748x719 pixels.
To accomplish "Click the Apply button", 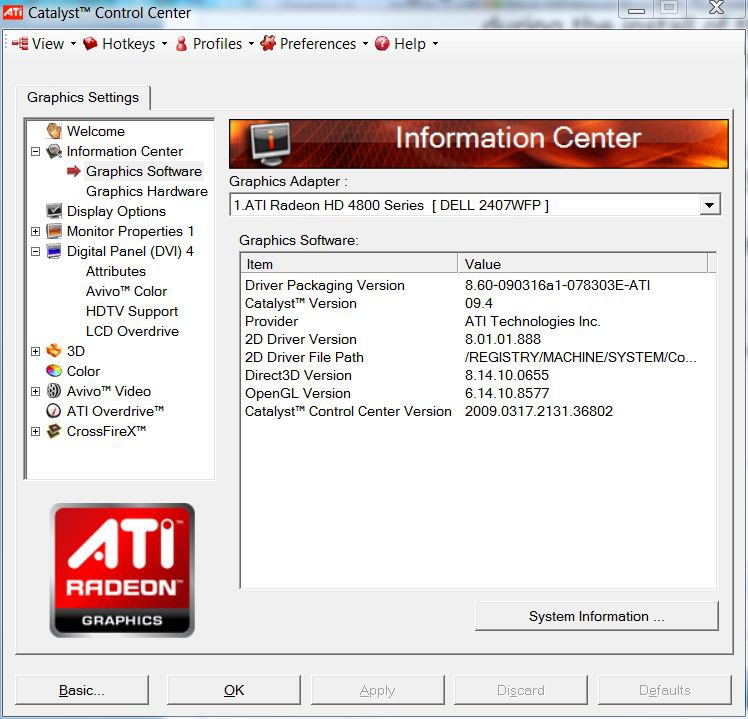I will [377, 690].
